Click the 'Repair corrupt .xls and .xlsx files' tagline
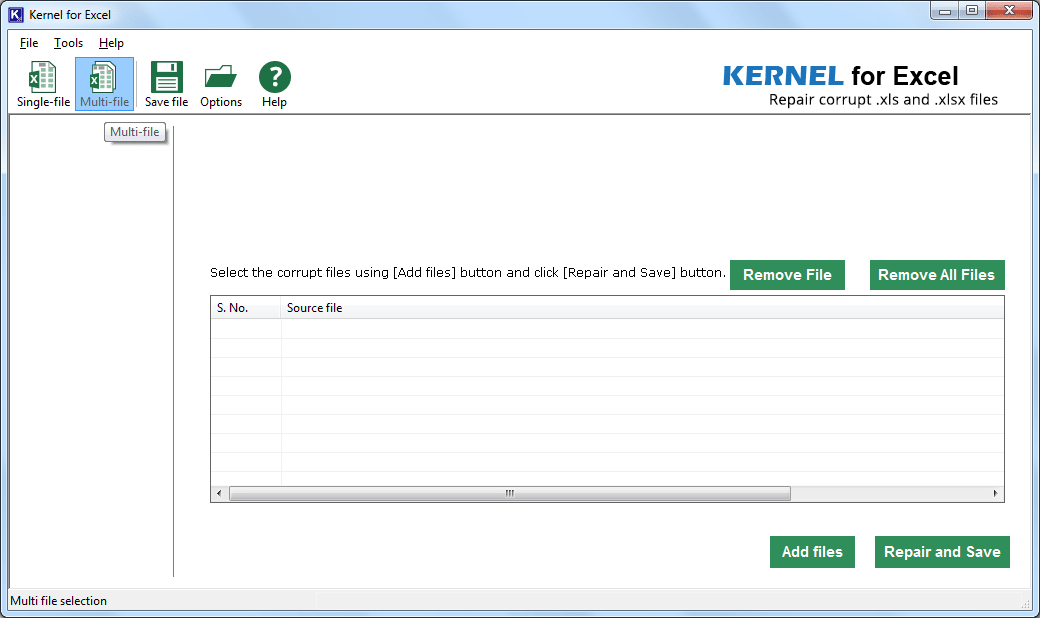This screenshot has width=1040, height=618. pyautogui.click(x=883, y=99)
